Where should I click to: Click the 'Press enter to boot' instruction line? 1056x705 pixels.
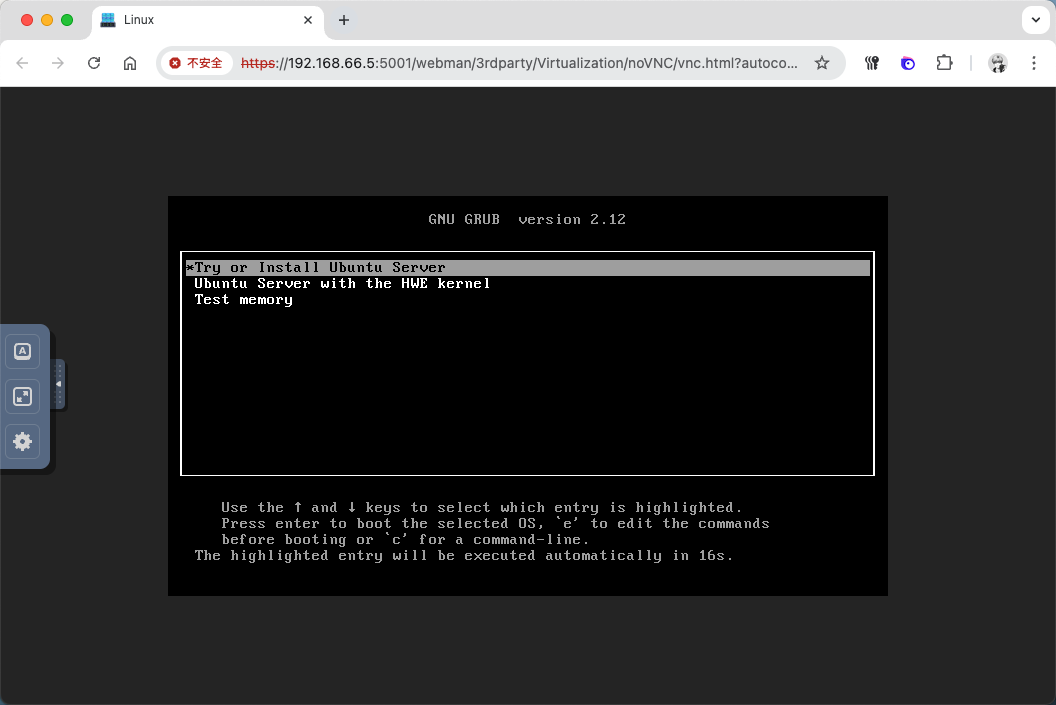(495, 523)
